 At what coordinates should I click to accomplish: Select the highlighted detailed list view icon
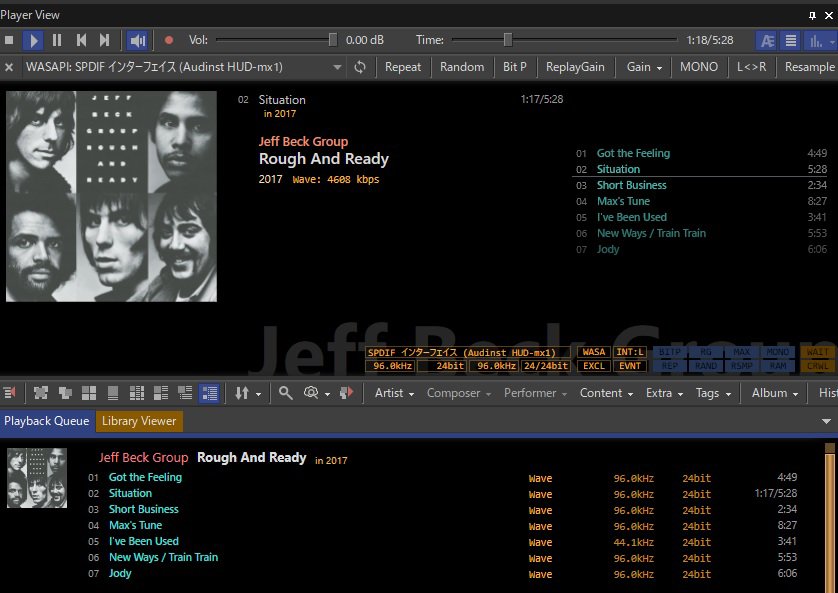pyautogui.click(x=209, y=393)
